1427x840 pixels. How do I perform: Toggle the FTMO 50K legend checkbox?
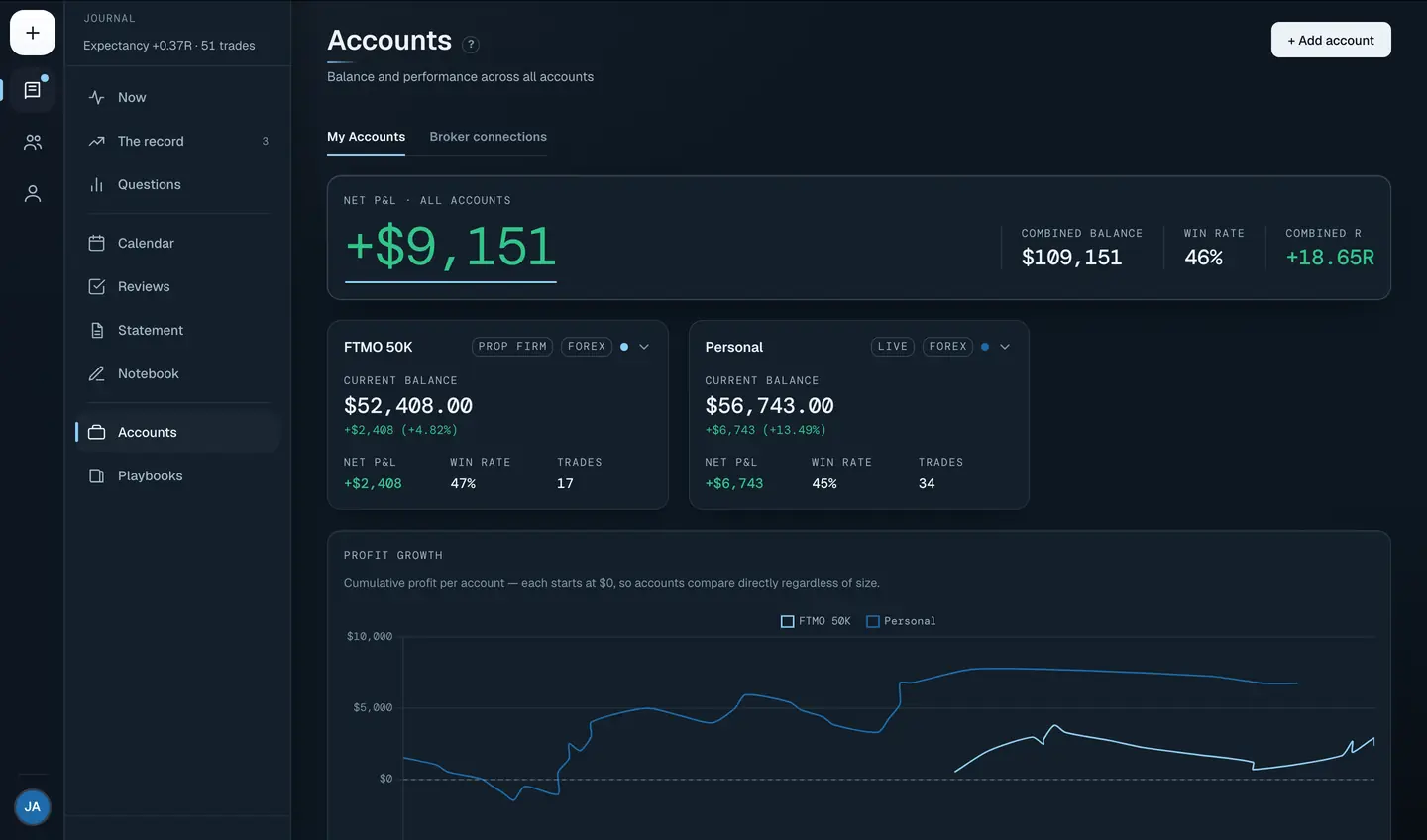[788, 621]
